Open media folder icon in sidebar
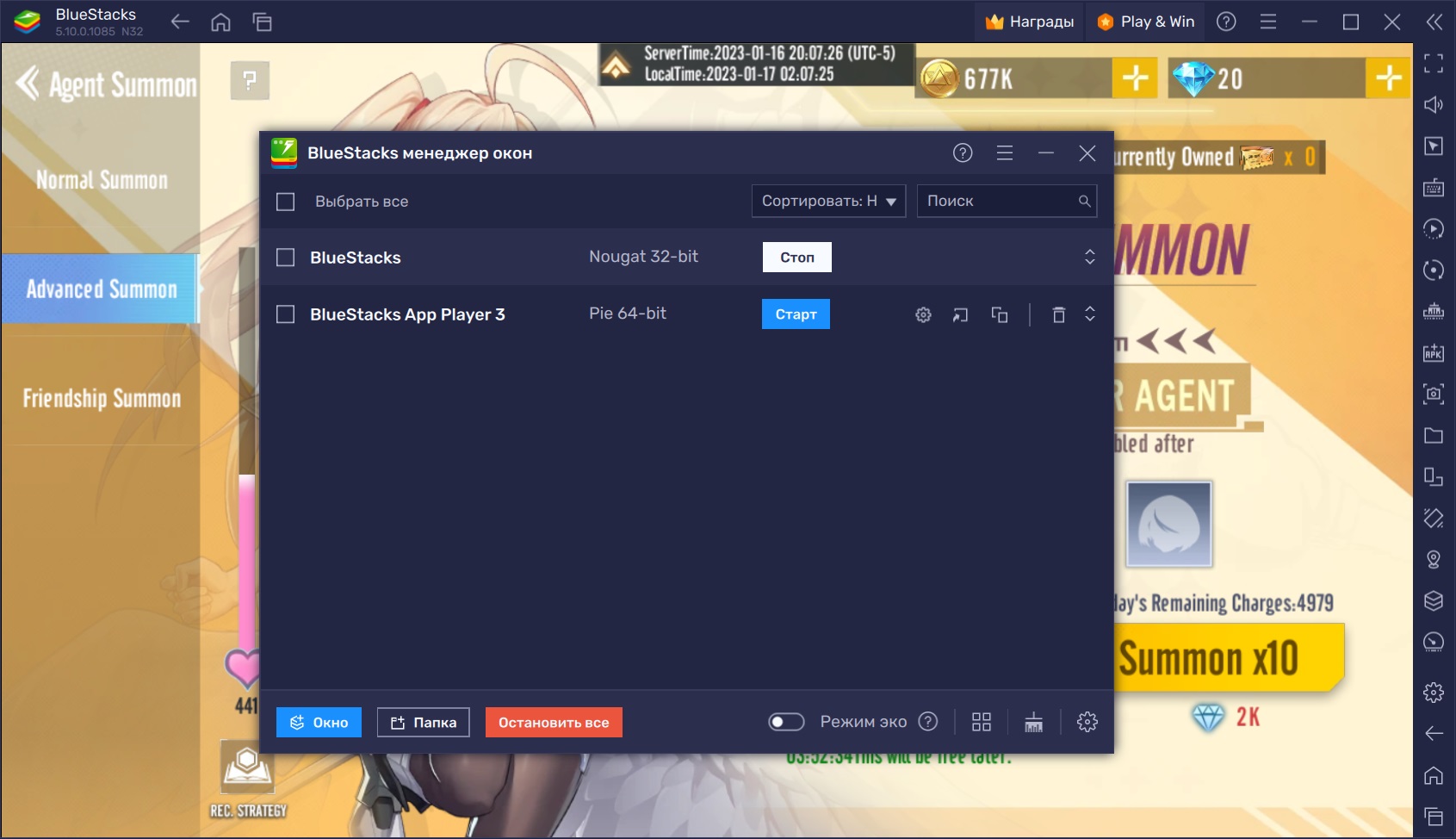 click(1434, 435)
